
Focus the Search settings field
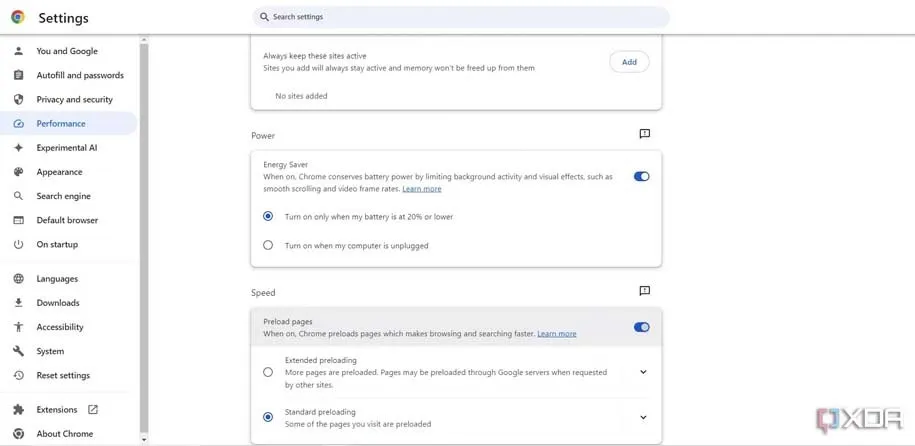point(460,17)
